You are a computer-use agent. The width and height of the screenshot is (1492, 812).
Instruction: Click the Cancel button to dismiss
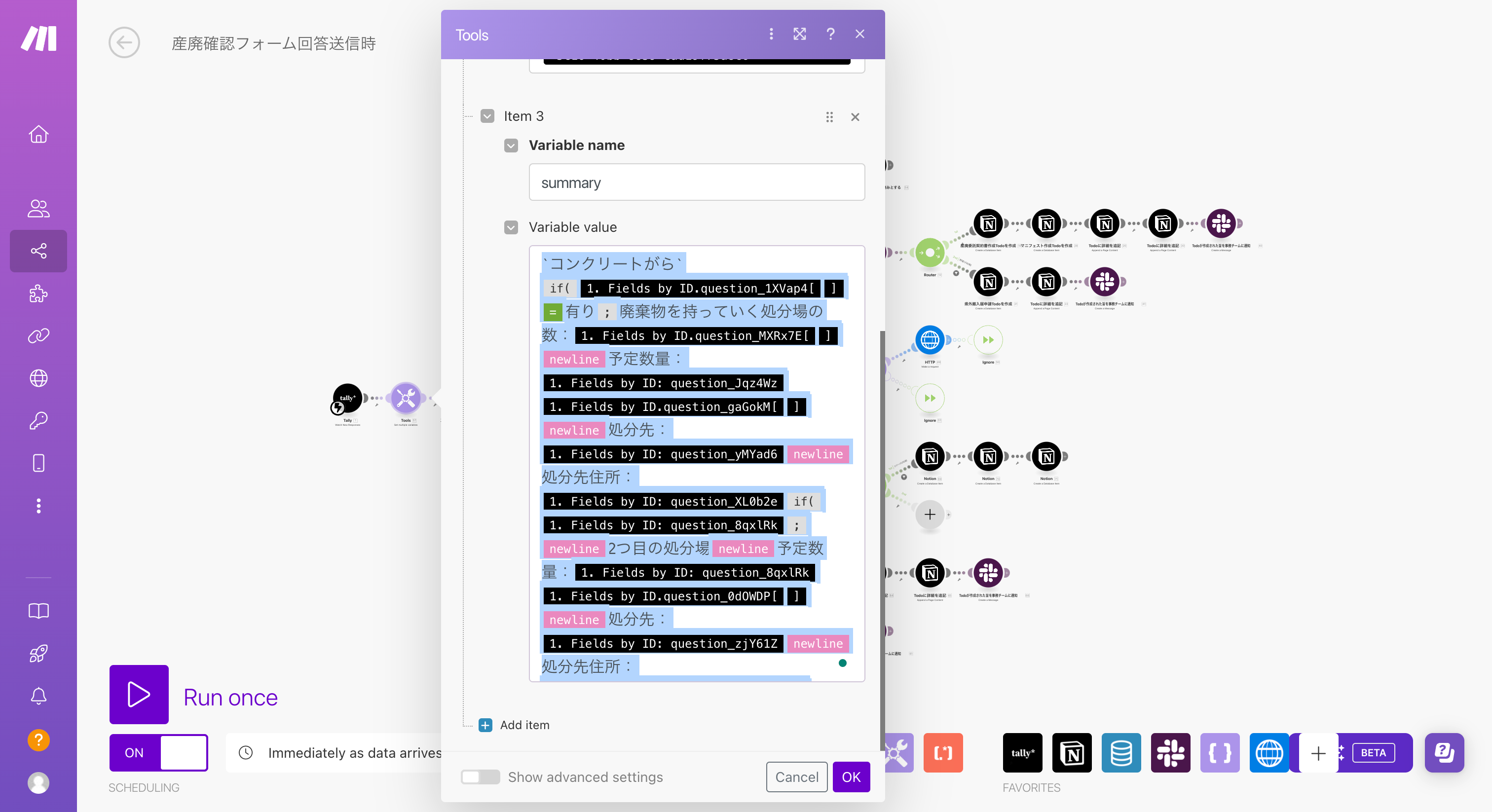797,777
